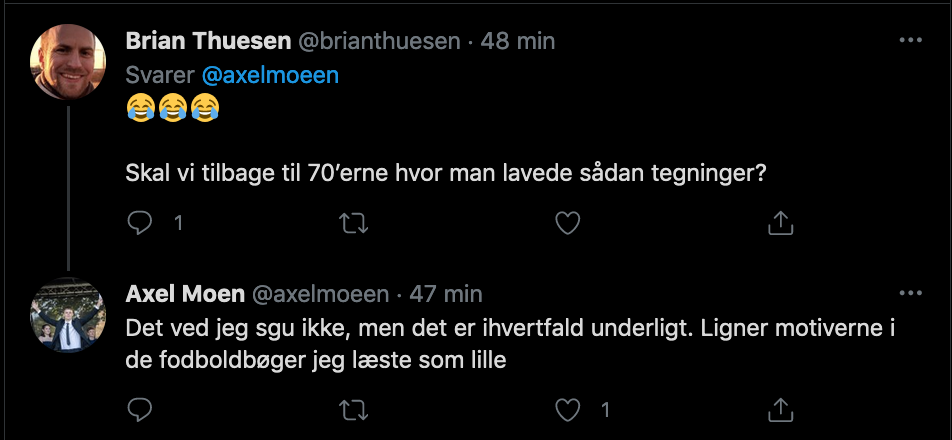This screenshot has width=952, height=440.
Task: Open more options on Axel Moen's tweet
Action: click(910, 294)
